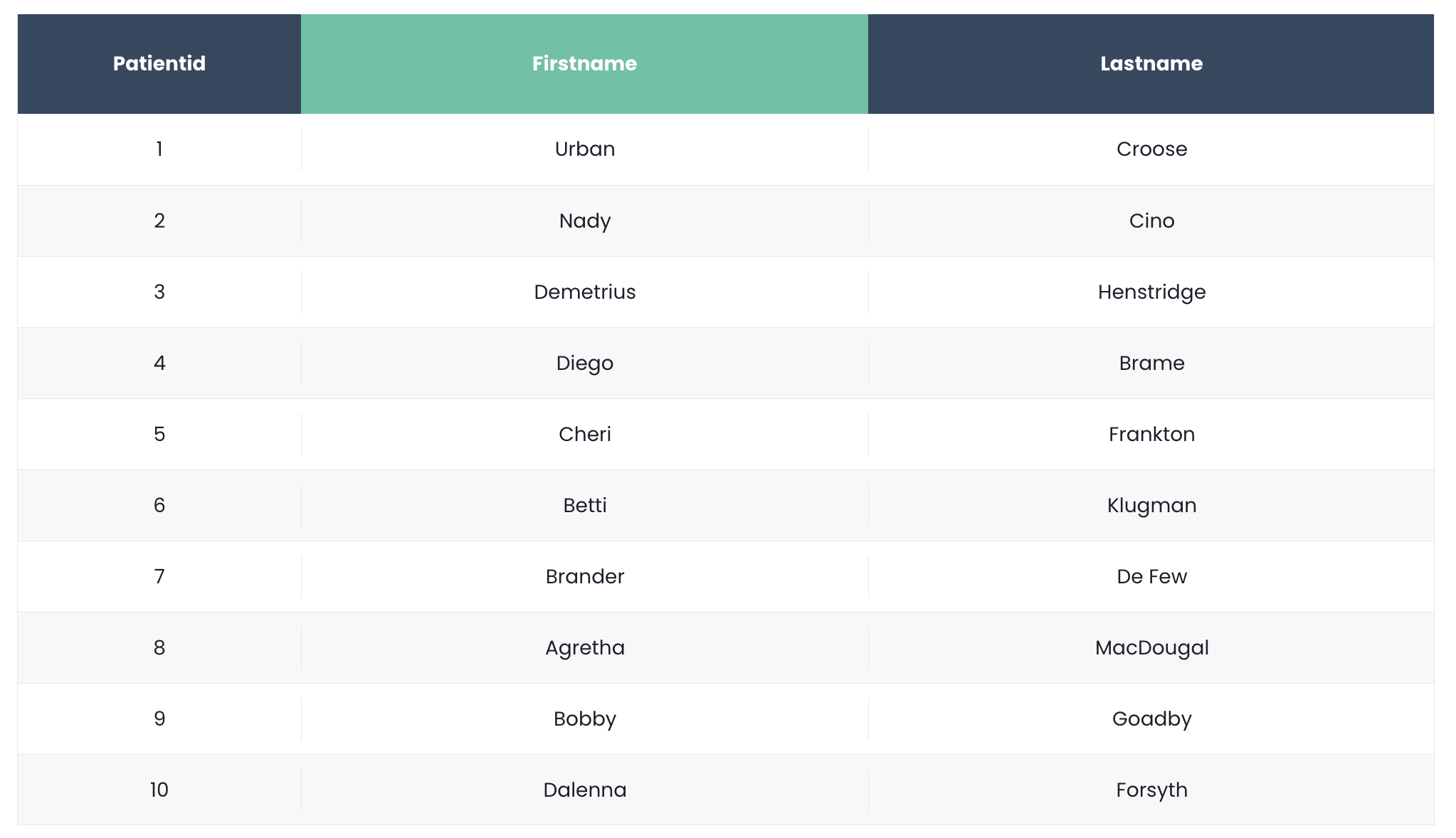Sort table by Lastname header
Screen dimensions: 1456x838
[1151, 64]
